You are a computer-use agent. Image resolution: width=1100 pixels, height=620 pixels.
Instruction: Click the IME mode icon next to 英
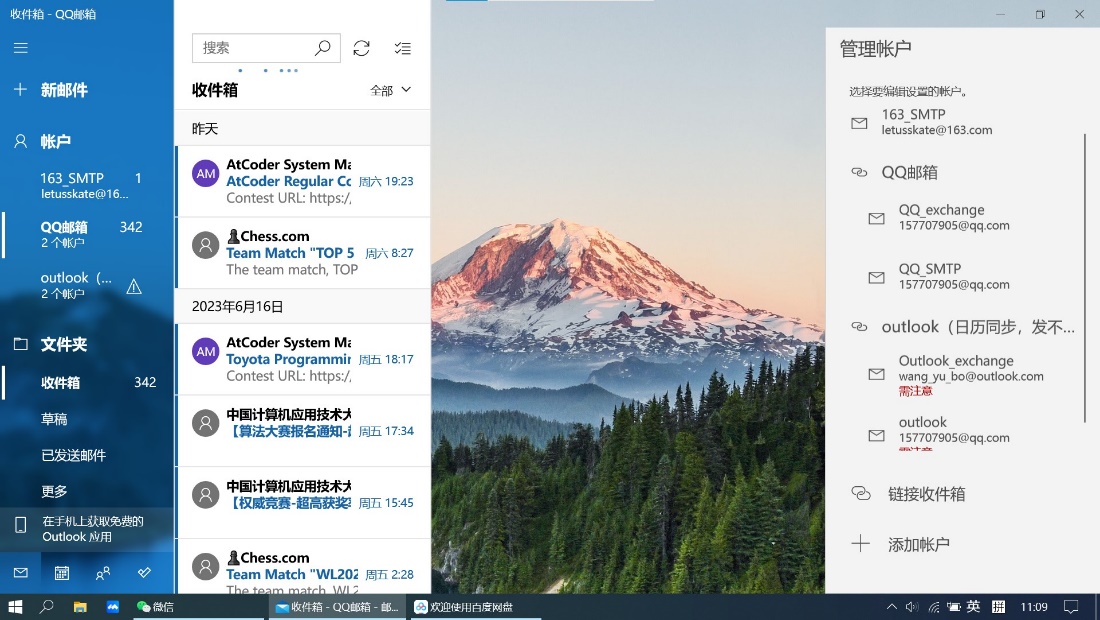click(998, 607)
